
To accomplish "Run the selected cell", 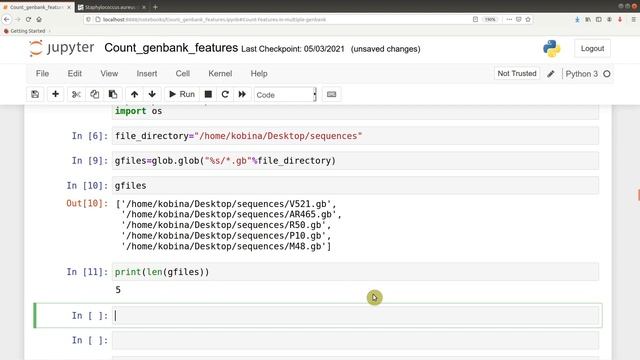I will pos(182,94).
